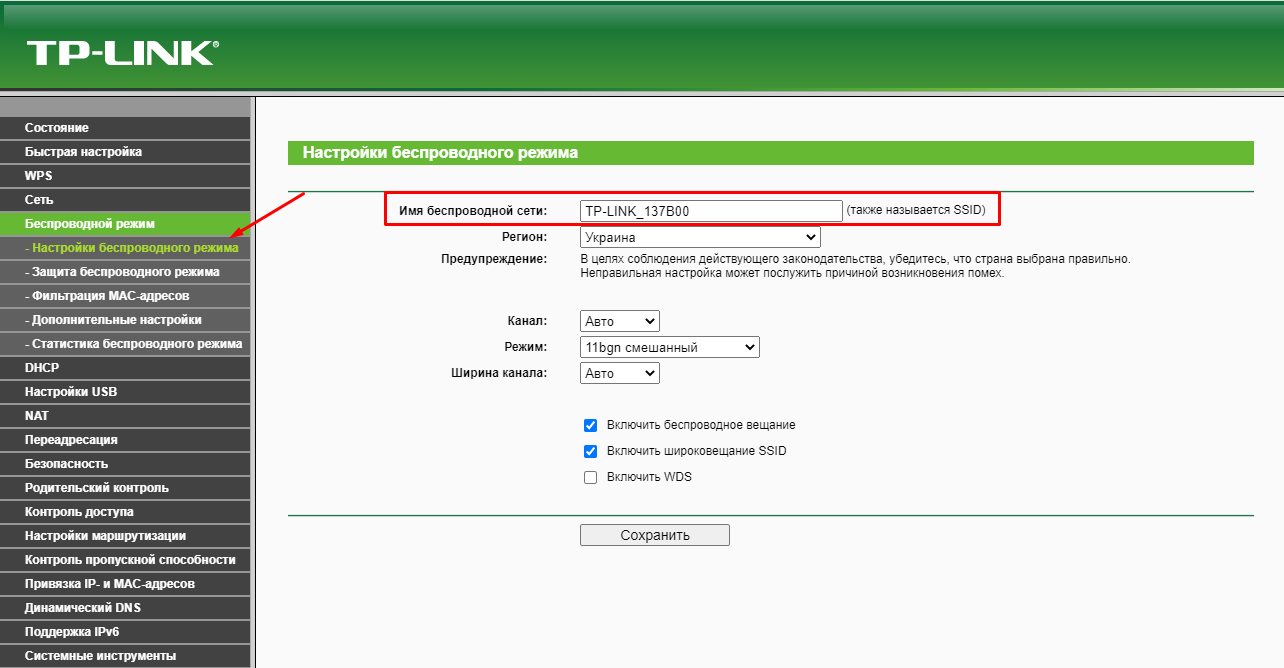This screenshot has width=1284, height=668.
Task: Open Контроль пропускной способности
Action: tap(125, 560)
